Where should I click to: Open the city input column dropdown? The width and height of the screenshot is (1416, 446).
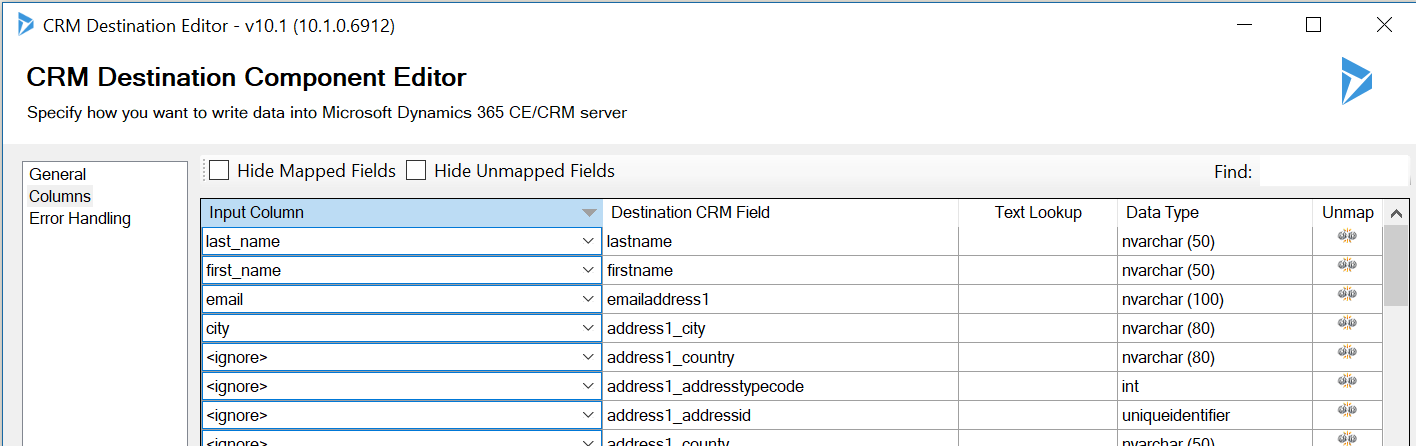(587, 328)
